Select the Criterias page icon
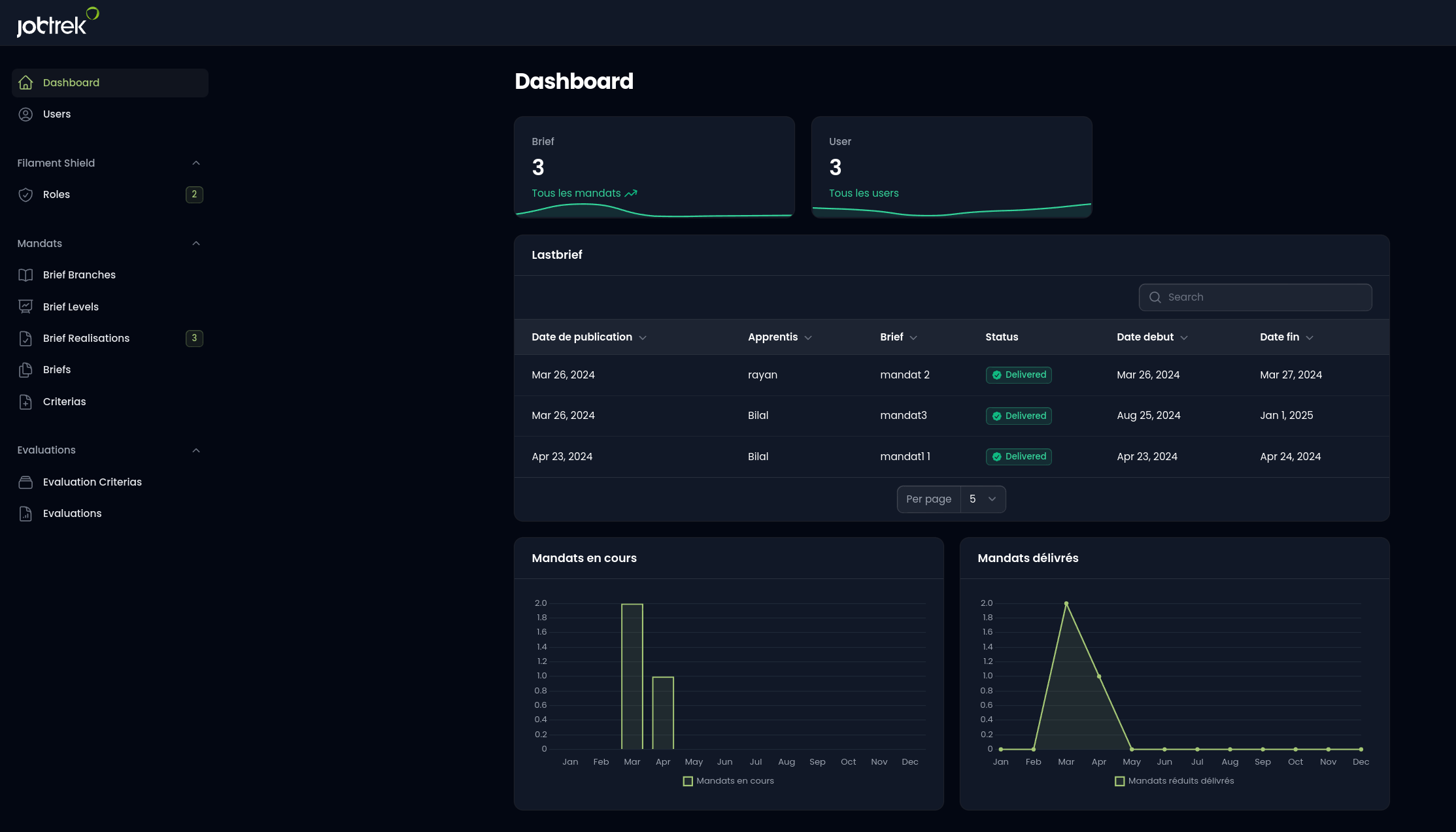Viewport: 1456px width, 832px height. click(25, 401)
